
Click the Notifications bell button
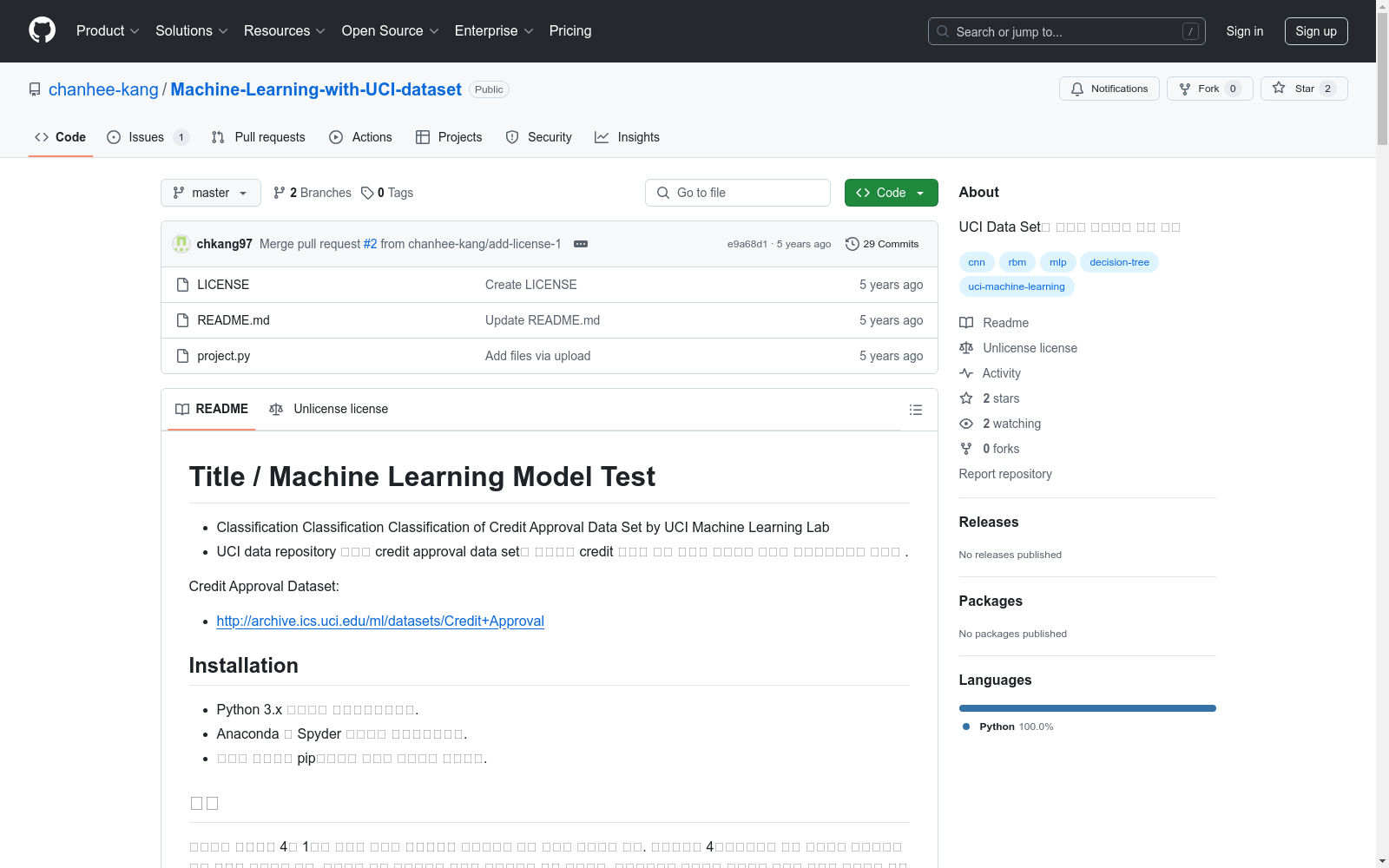point(1109,89)
